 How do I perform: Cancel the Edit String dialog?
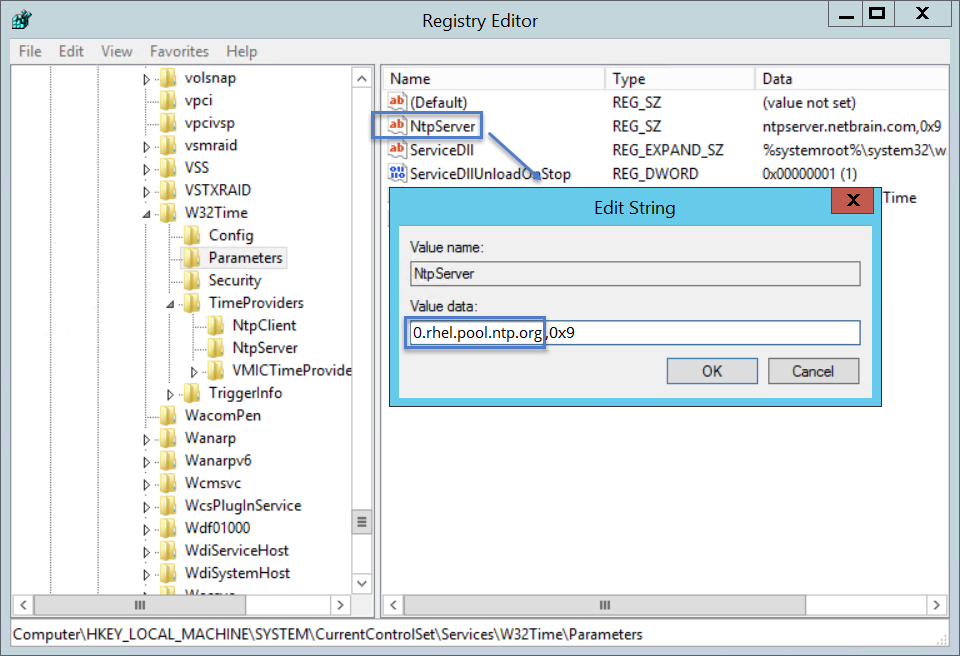coord(813,371)
